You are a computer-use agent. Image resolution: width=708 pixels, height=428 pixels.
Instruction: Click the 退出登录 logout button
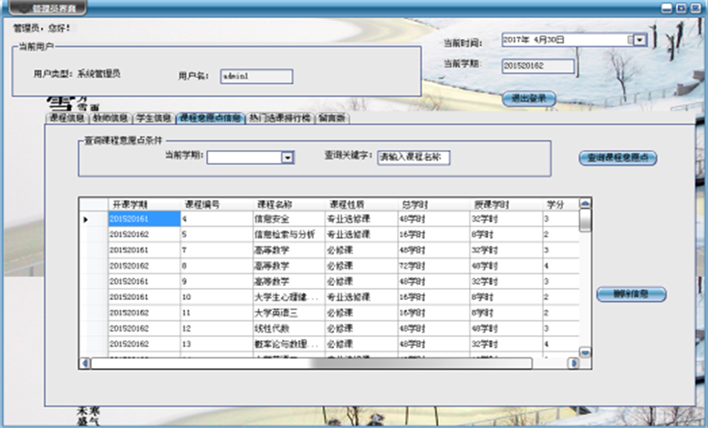point(528,99)
